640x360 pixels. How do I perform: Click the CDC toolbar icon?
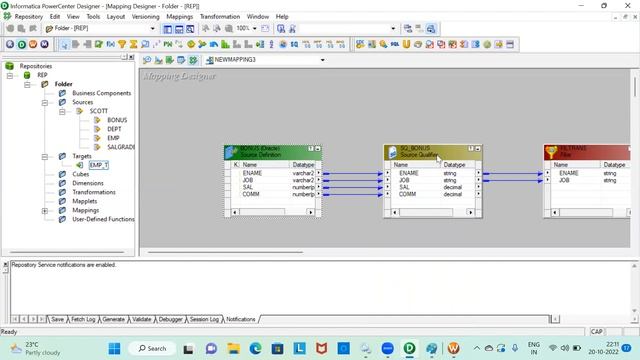click(360, 44)
